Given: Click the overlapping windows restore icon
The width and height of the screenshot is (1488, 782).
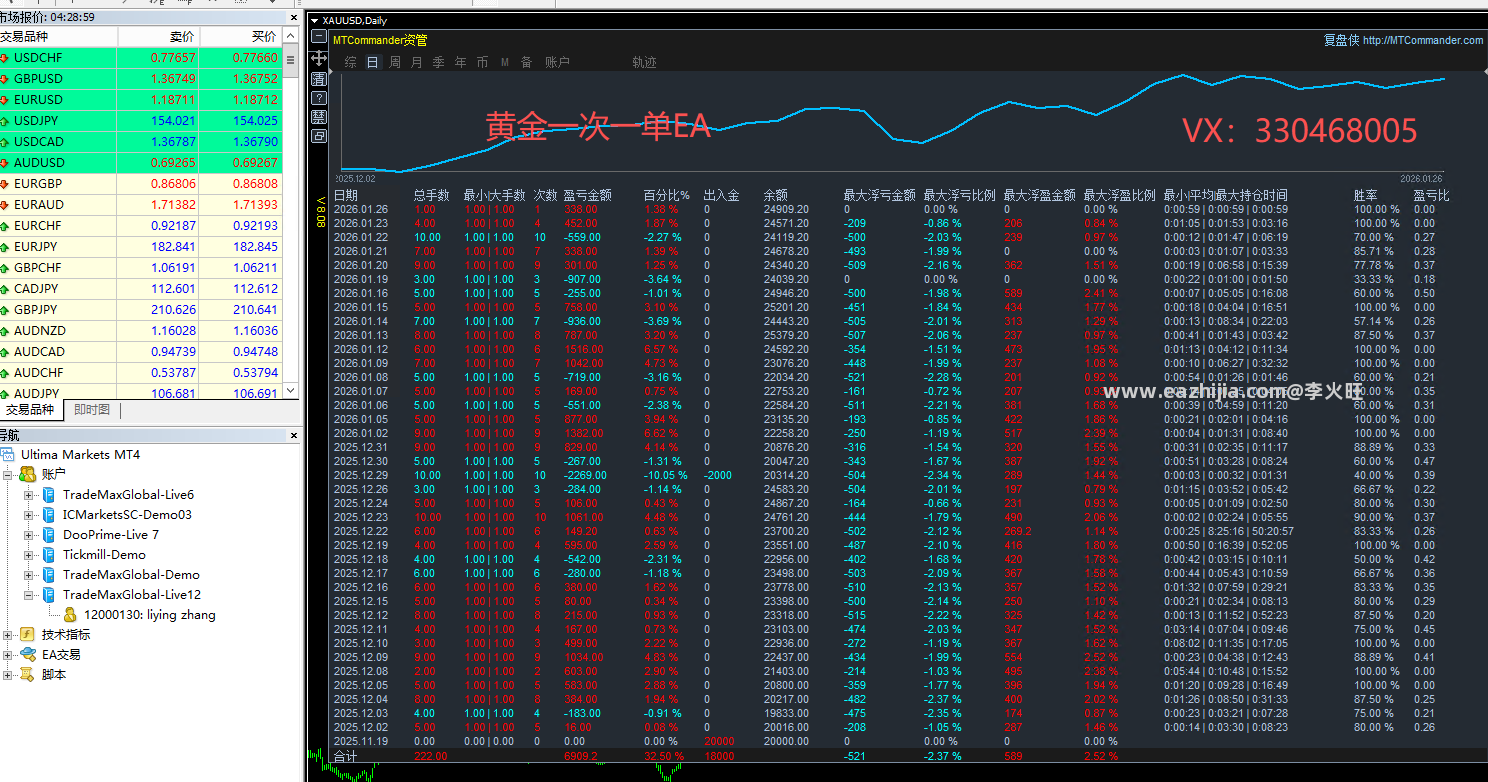Looking at the screenshot, I should 319,136.
